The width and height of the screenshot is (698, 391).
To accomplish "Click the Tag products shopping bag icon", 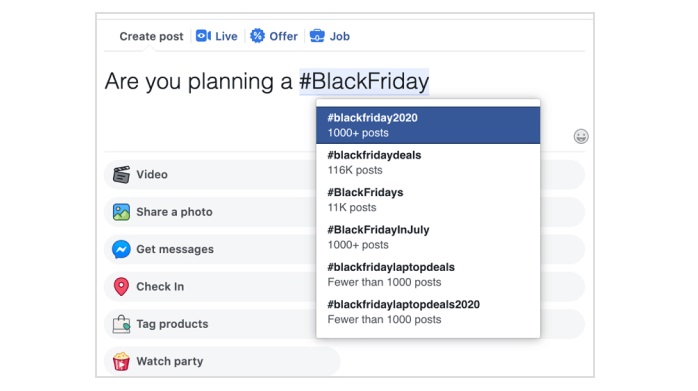I will (121, 324).
